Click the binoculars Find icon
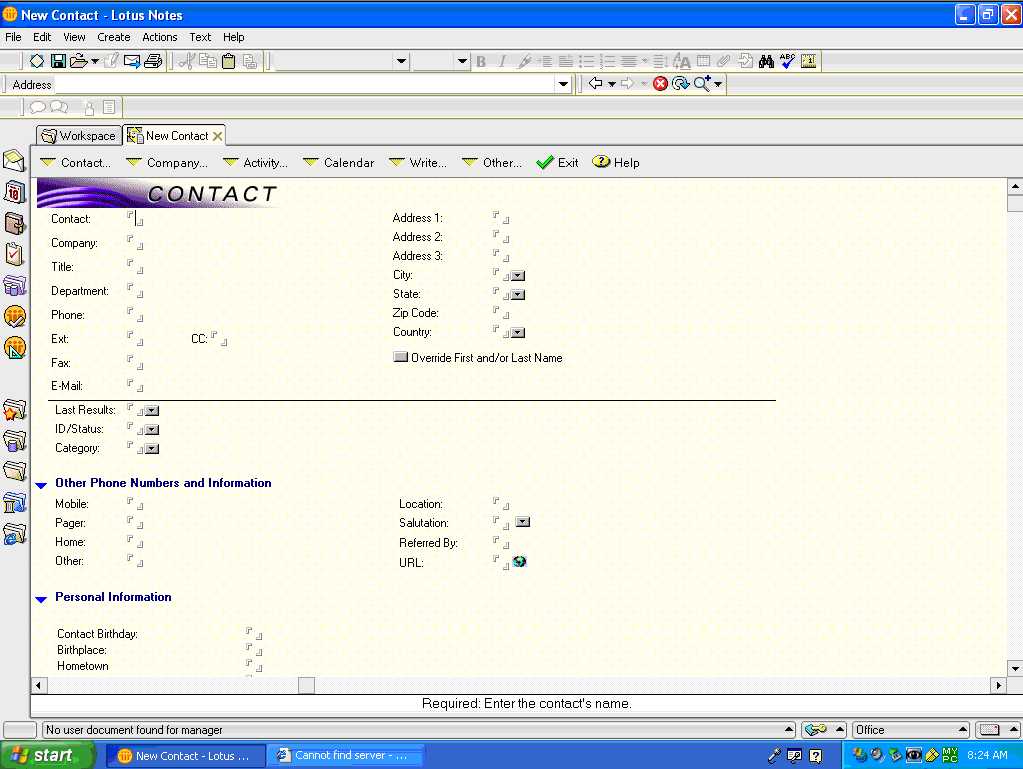This screenshot has height=769, width=1023. click(x=766, y=61)
